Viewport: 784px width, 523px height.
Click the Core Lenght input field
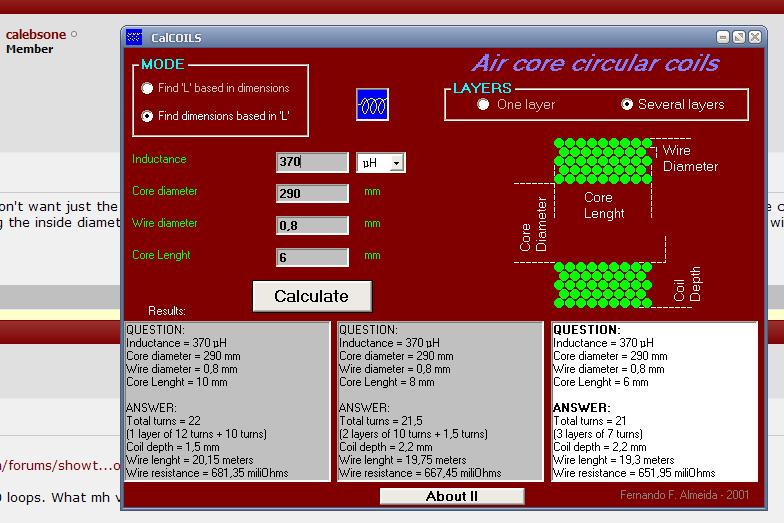click(x=312, y=258)
